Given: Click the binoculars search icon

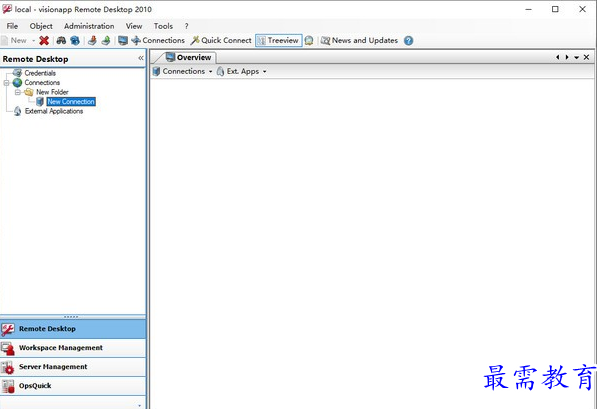Looking at the screenshot, I should (x=61, y=41).
